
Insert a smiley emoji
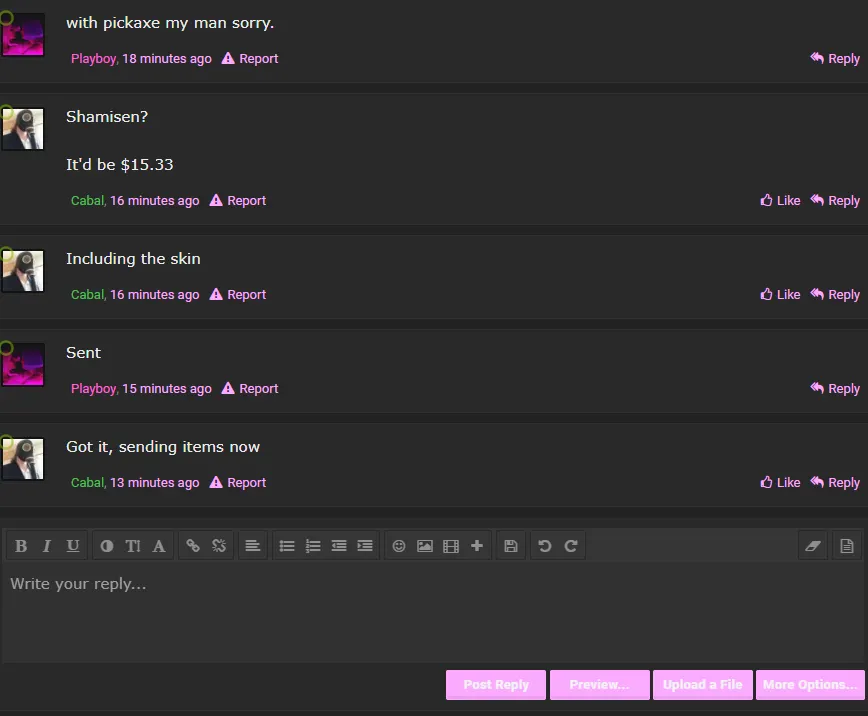(x=399, y=546)
